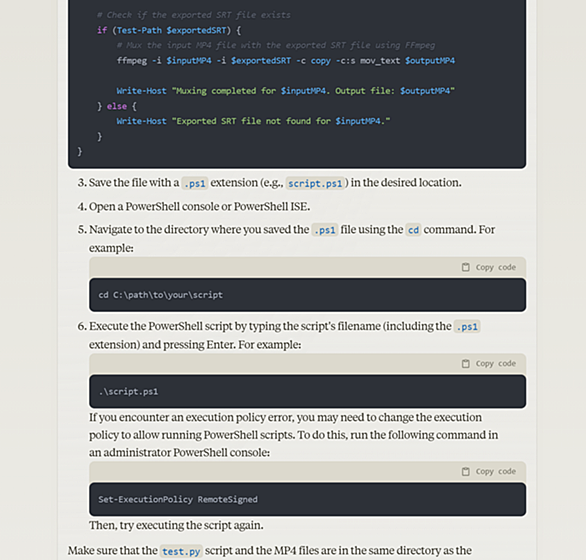Select the inline 'test.py' code snippet
The image size is (586, 560).
pyautogui.click(x=181, y=551)
